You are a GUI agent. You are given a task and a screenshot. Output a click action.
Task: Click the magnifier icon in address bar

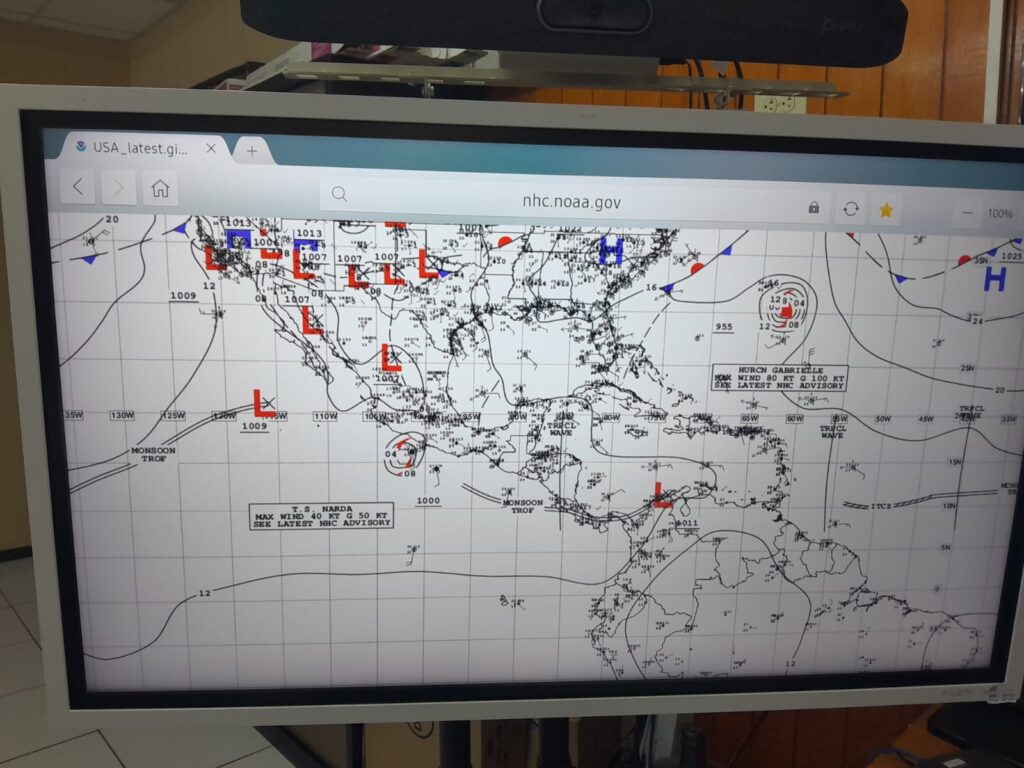(340, 194)
